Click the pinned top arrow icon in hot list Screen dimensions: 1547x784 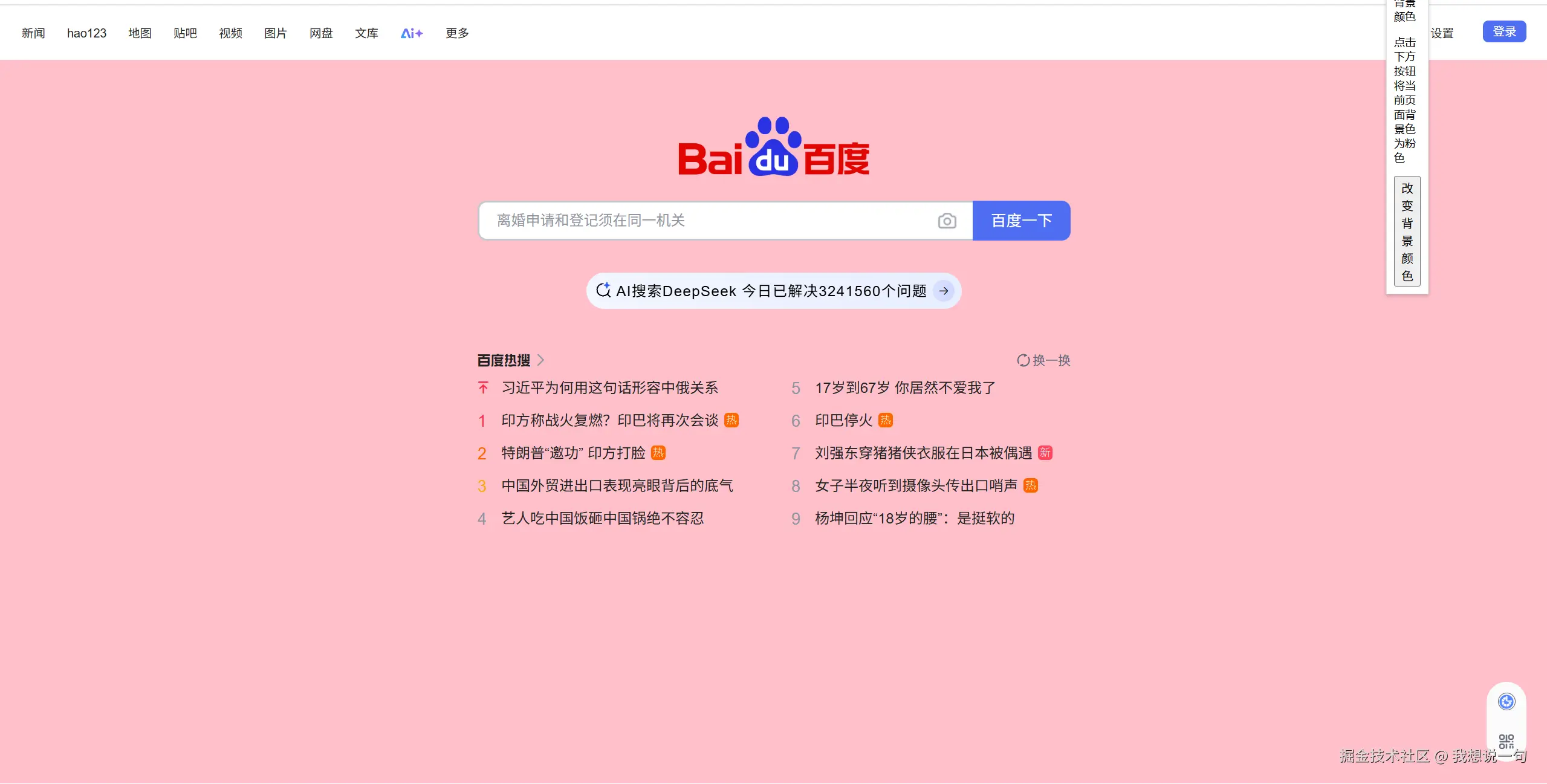(483, 387)
